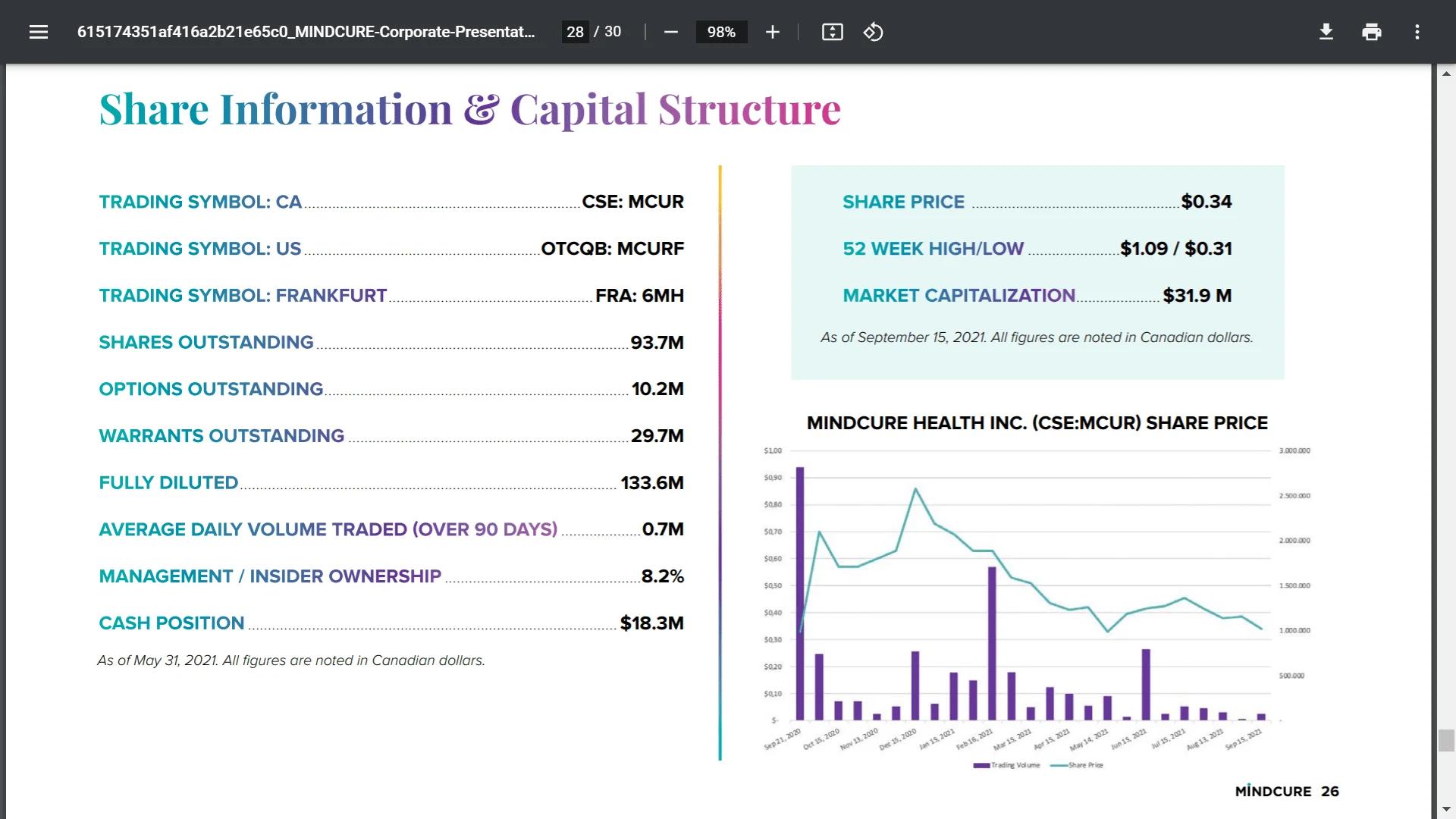1456x819 pixels.
Task: Rotate the document counterclockwise
Action: click(874, 32)
